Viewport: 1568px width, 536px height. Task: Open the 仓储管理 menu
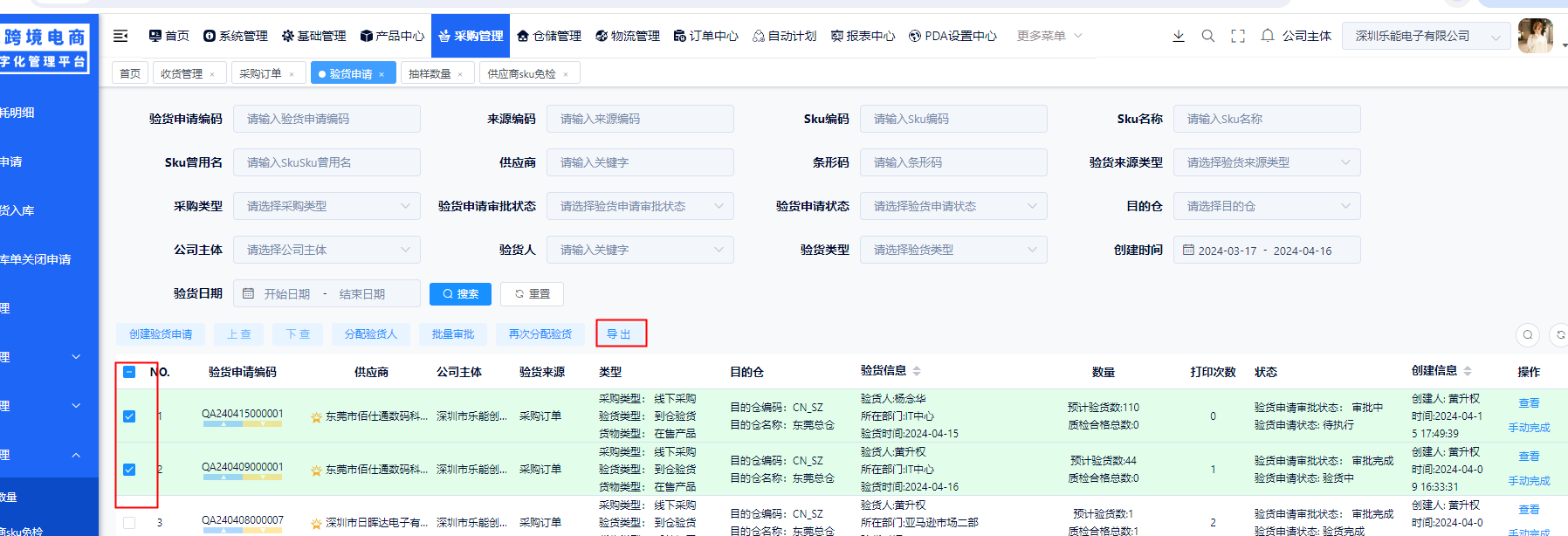coord(548,36)
